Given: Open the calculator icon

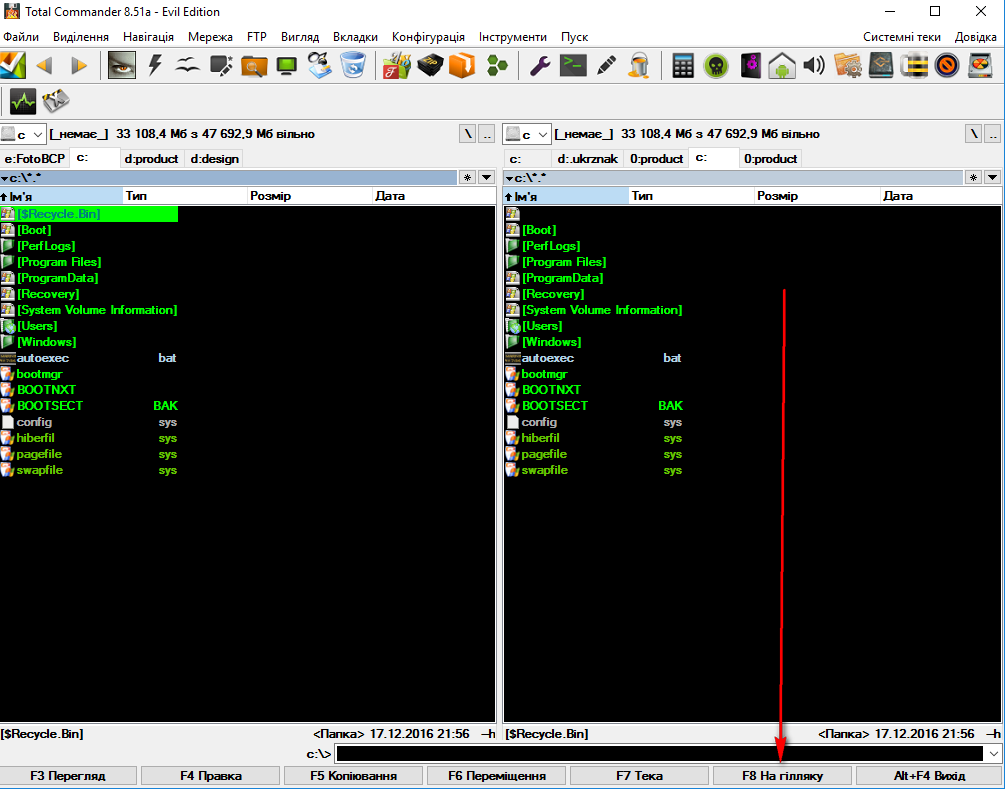Looking at the screenshot, I should (683, 65).
